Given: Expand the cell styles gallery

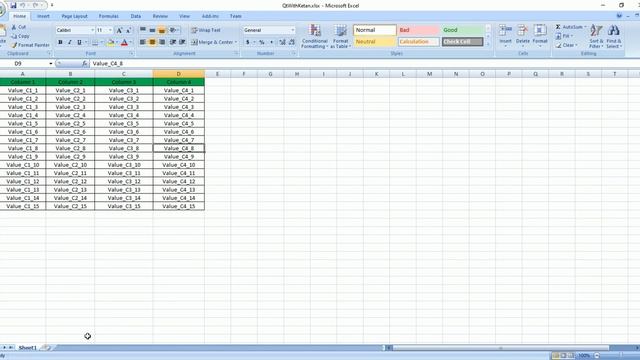Looking at the screenshot, I should pos(488,44).
